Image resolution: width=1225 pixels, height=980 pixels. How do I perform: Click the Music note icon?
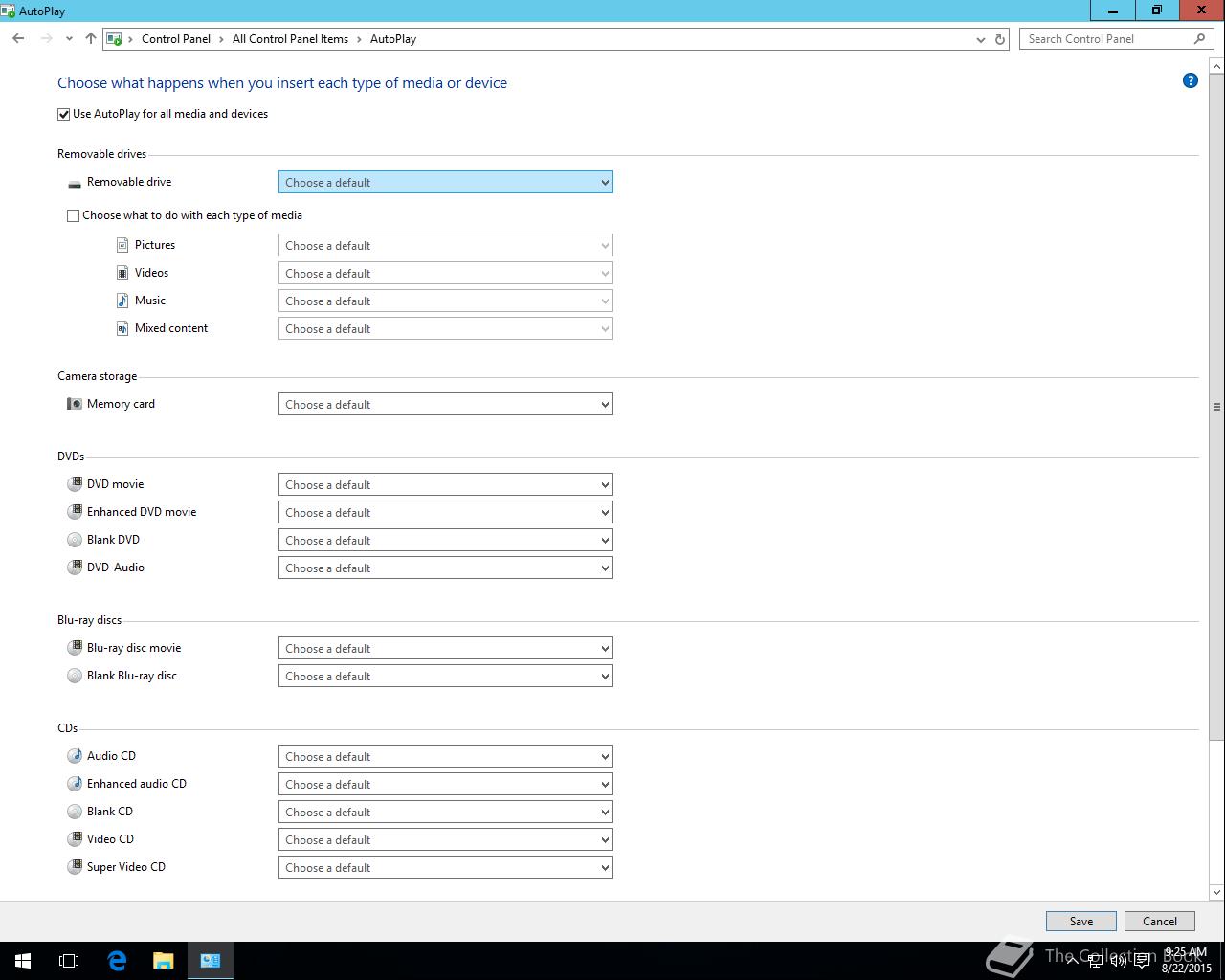(x=122, y=301)
